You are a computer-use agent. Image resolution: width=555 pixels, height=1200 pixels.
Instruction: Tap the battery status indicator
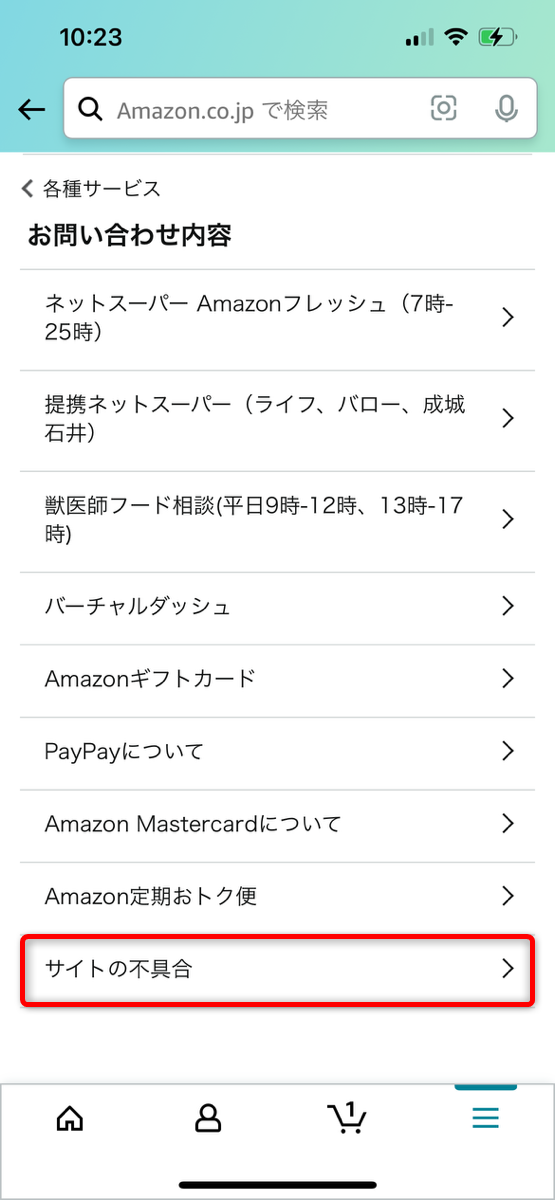(x=496, y=38)
